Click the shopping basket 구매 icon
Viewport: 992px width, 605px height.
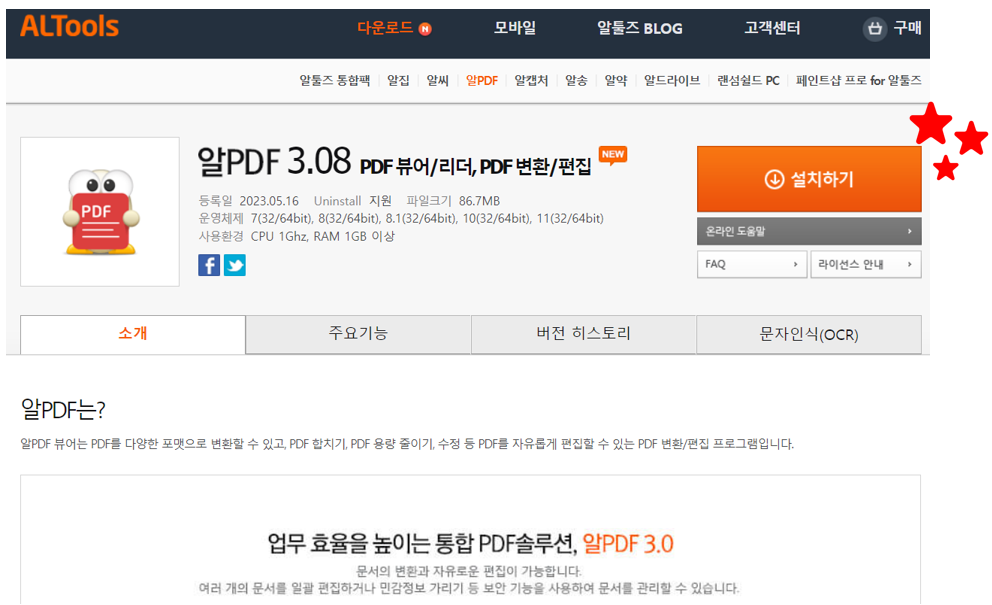875,28
